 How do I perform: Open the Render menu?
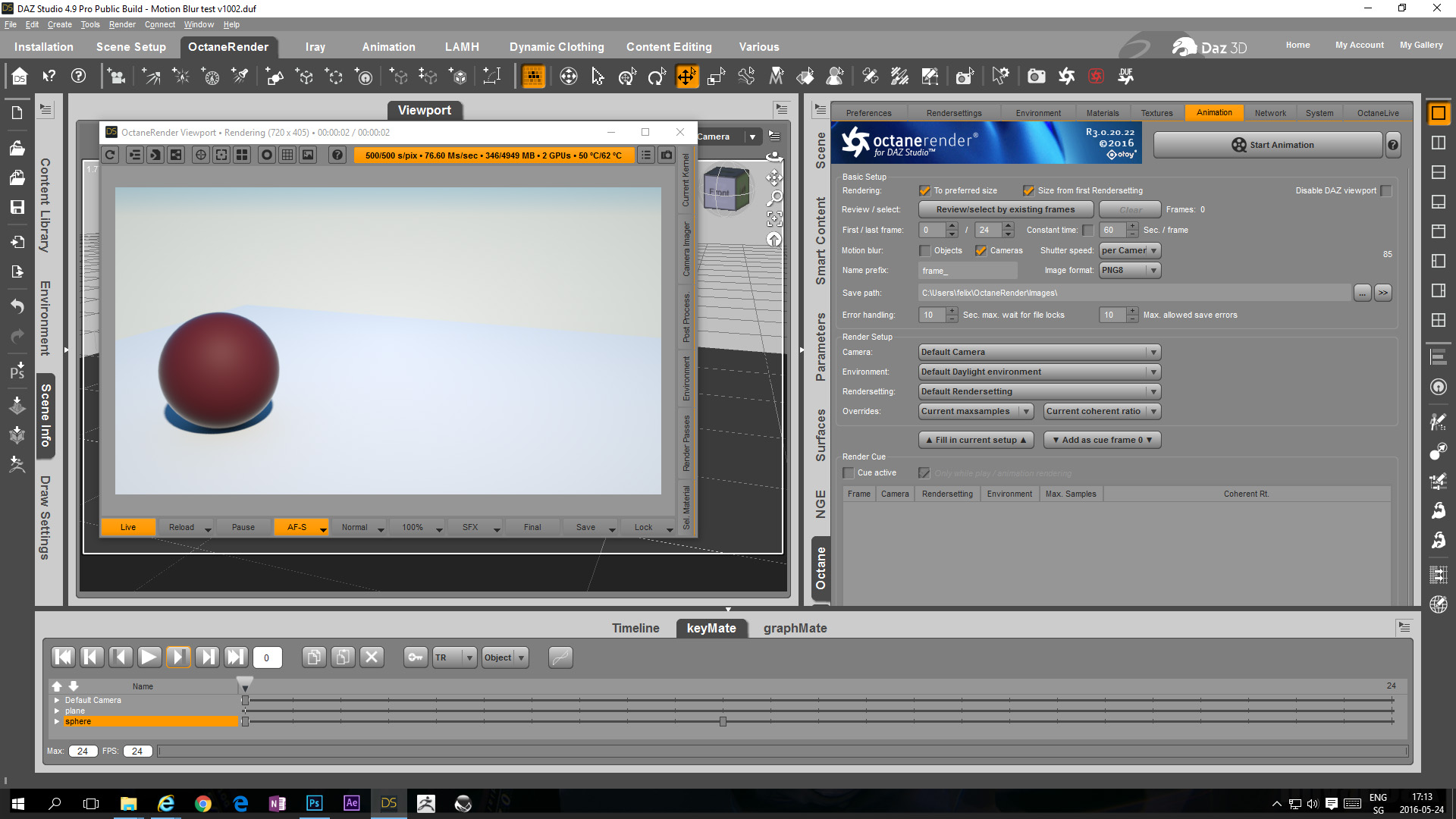click(x=121, y=24)
